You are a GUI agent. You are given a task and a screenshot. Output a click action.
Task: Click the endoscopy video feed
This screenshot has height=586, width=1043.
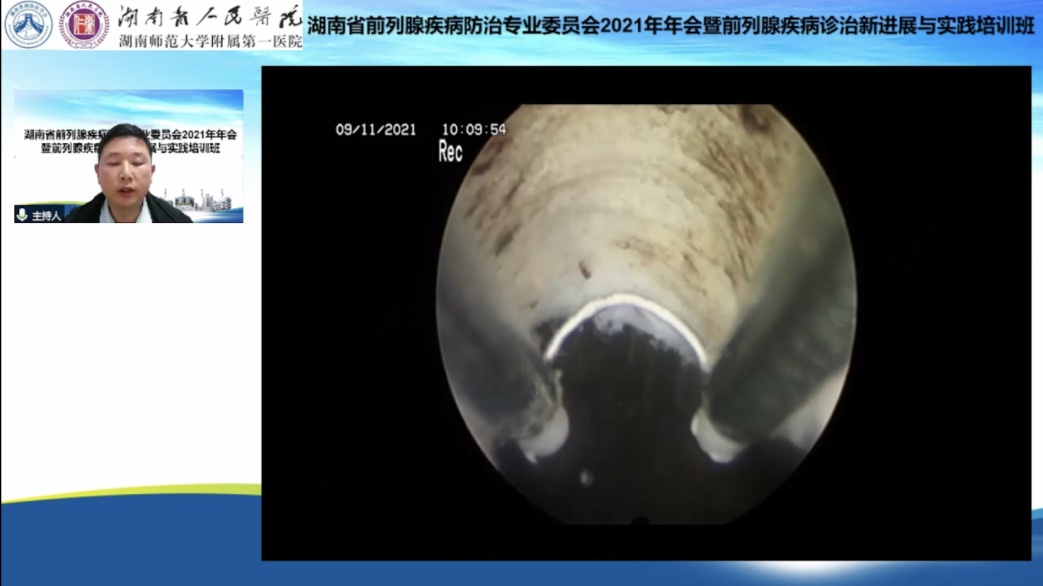646,313
